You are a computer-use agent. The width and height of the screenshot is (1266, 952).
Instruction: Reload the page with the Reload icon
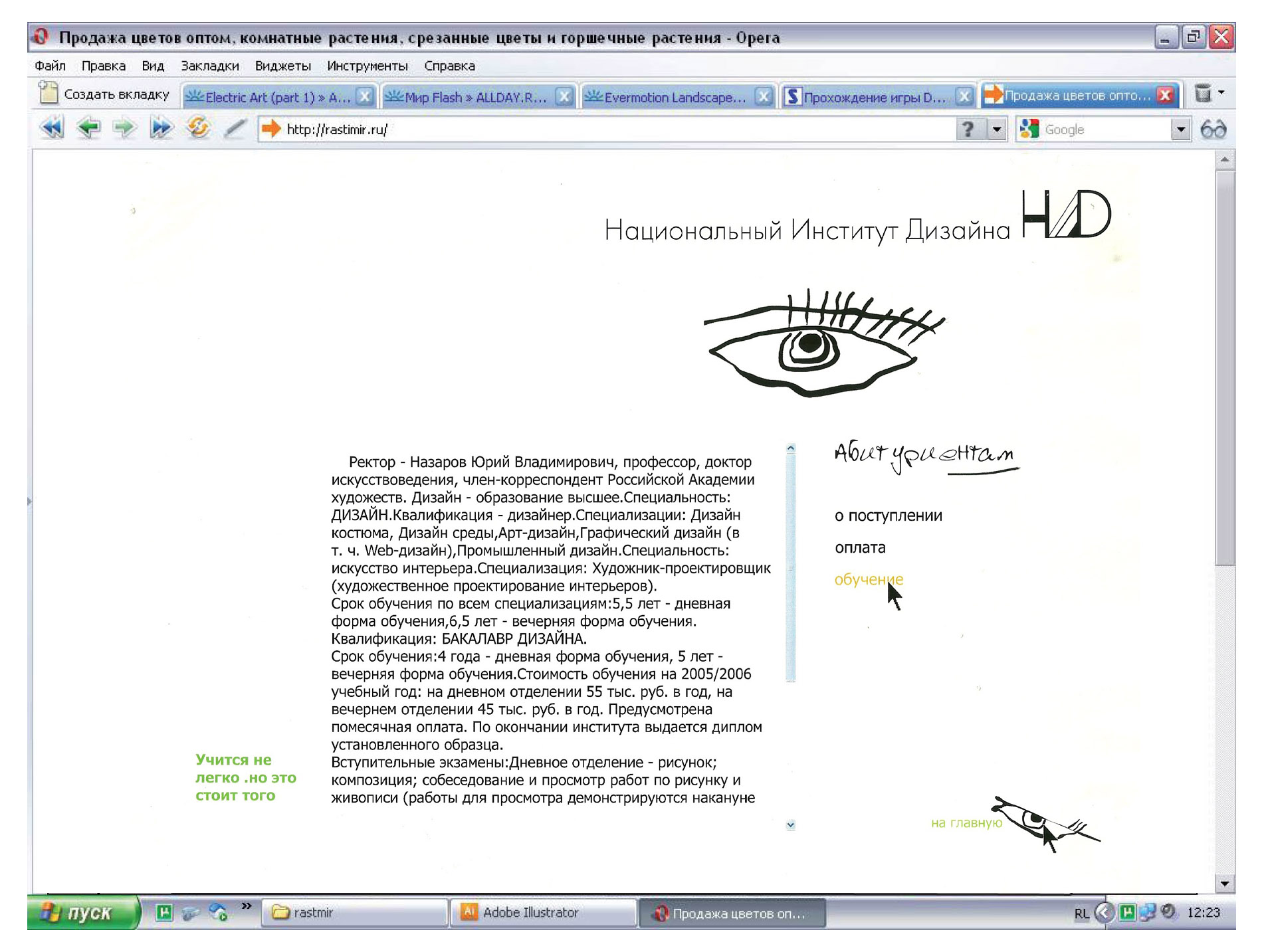click(x=198, y=127)
